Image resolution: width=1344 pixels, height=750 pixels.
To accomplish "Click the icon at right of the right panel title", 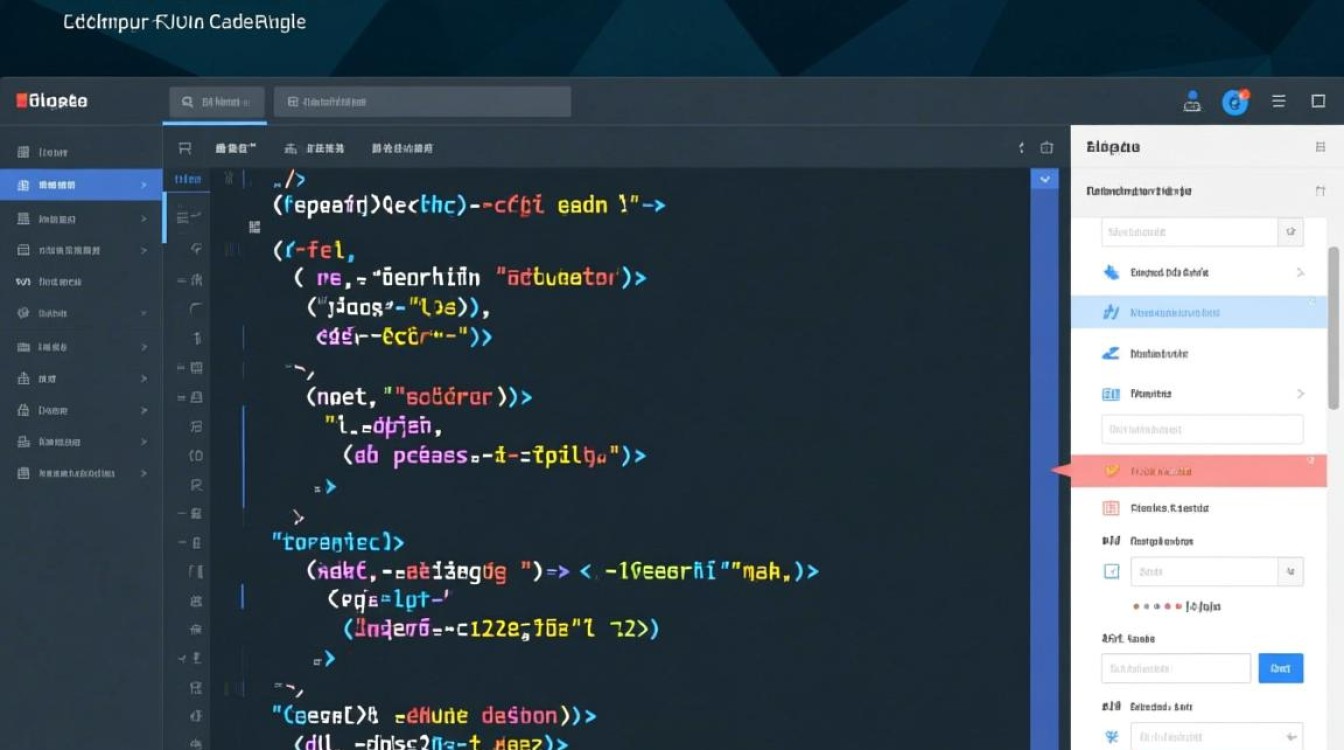I will 1320,147.
